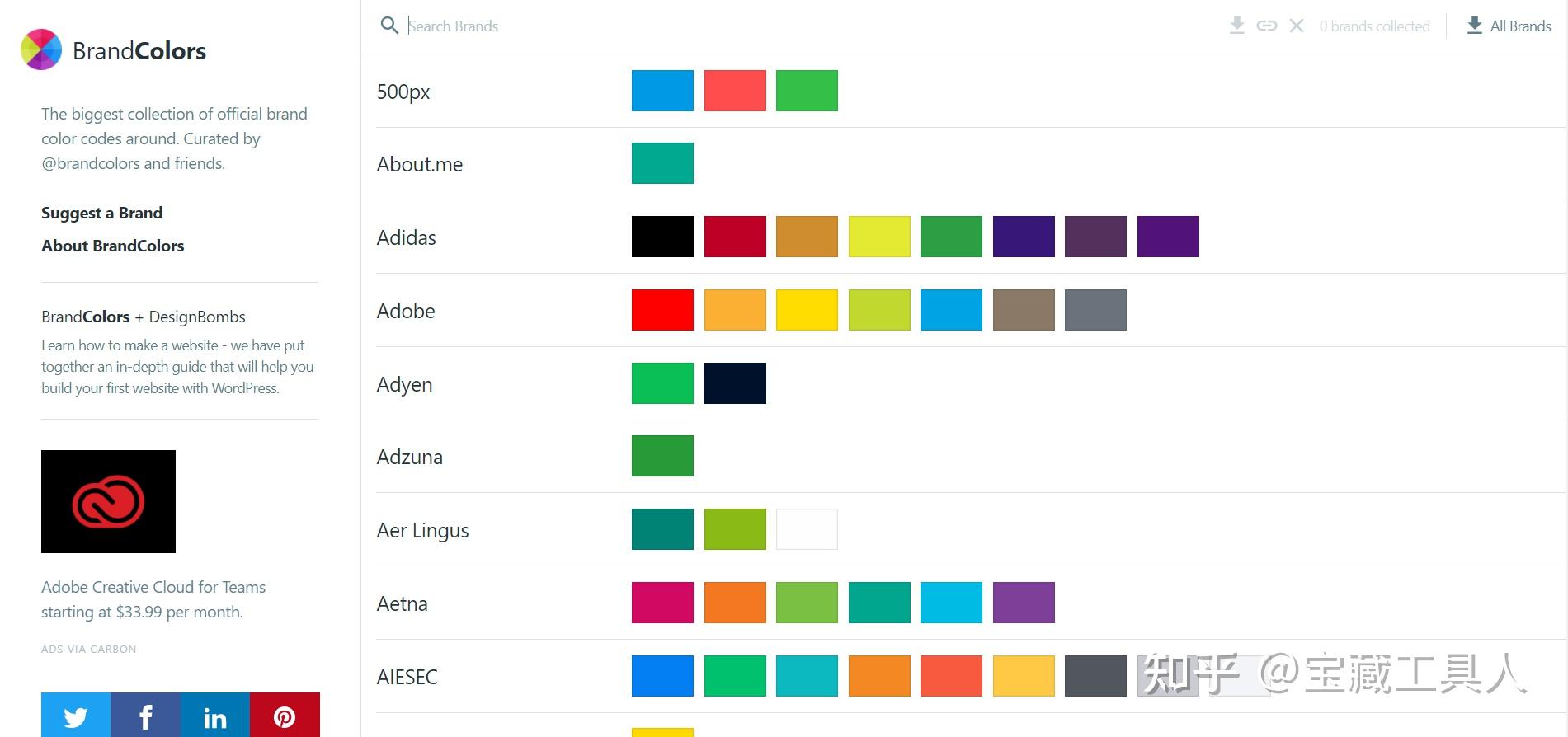Click the search magnifier icon
The width and height of the screenshot is (1568, 737).
pyautogui.click(x=389, y=26)
